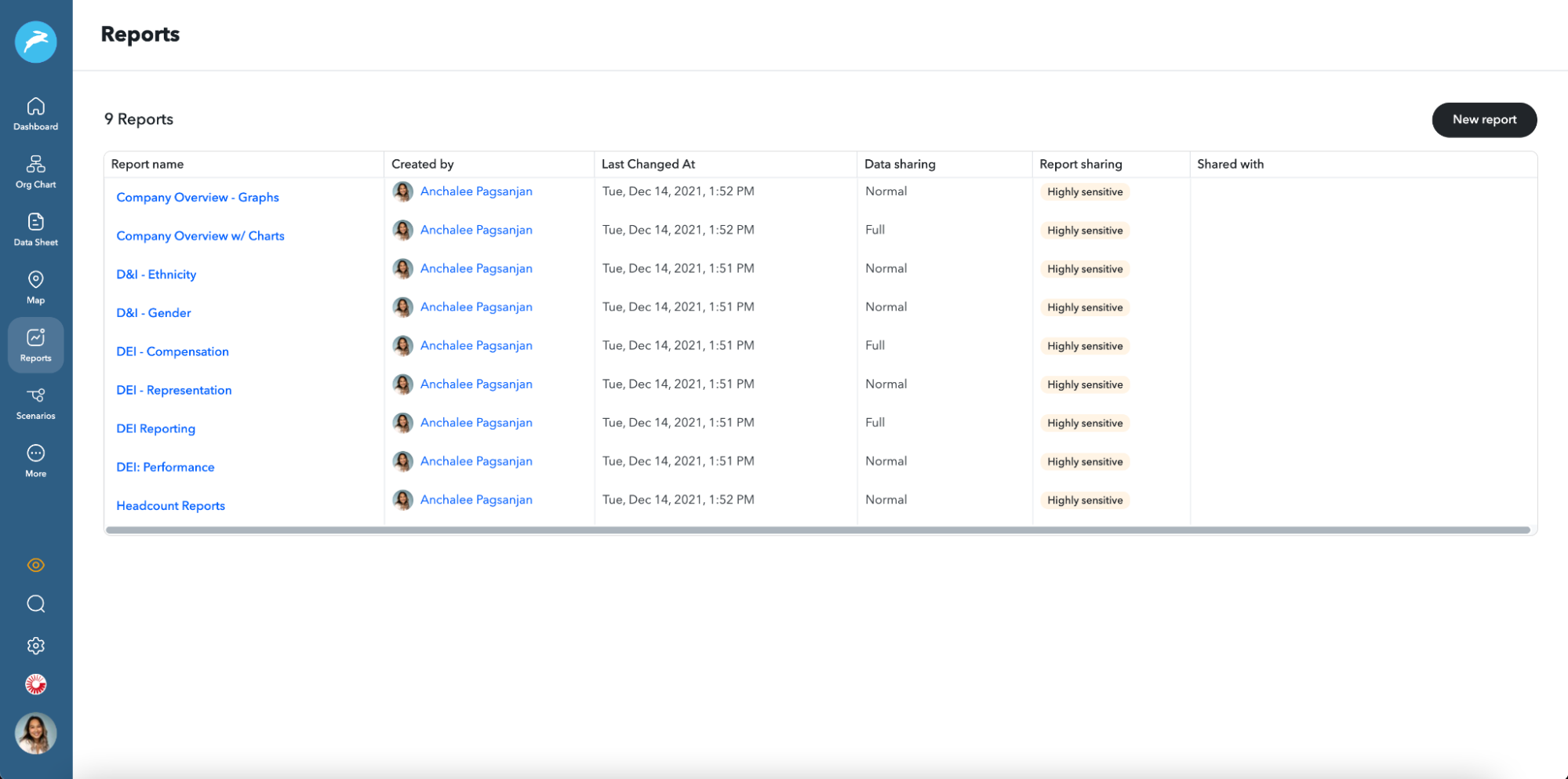The image size is (1568, 779).
Task: Select the Reports icon in the sidebar
Action: (35, 344)
